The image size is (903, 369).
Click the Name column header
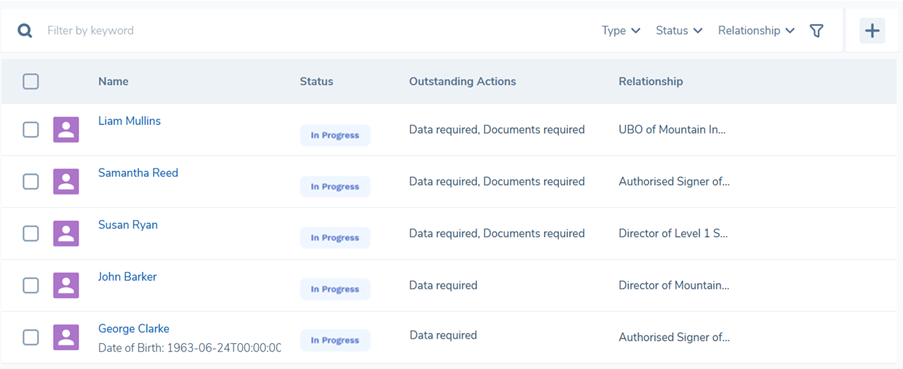(x=113, y=81)
